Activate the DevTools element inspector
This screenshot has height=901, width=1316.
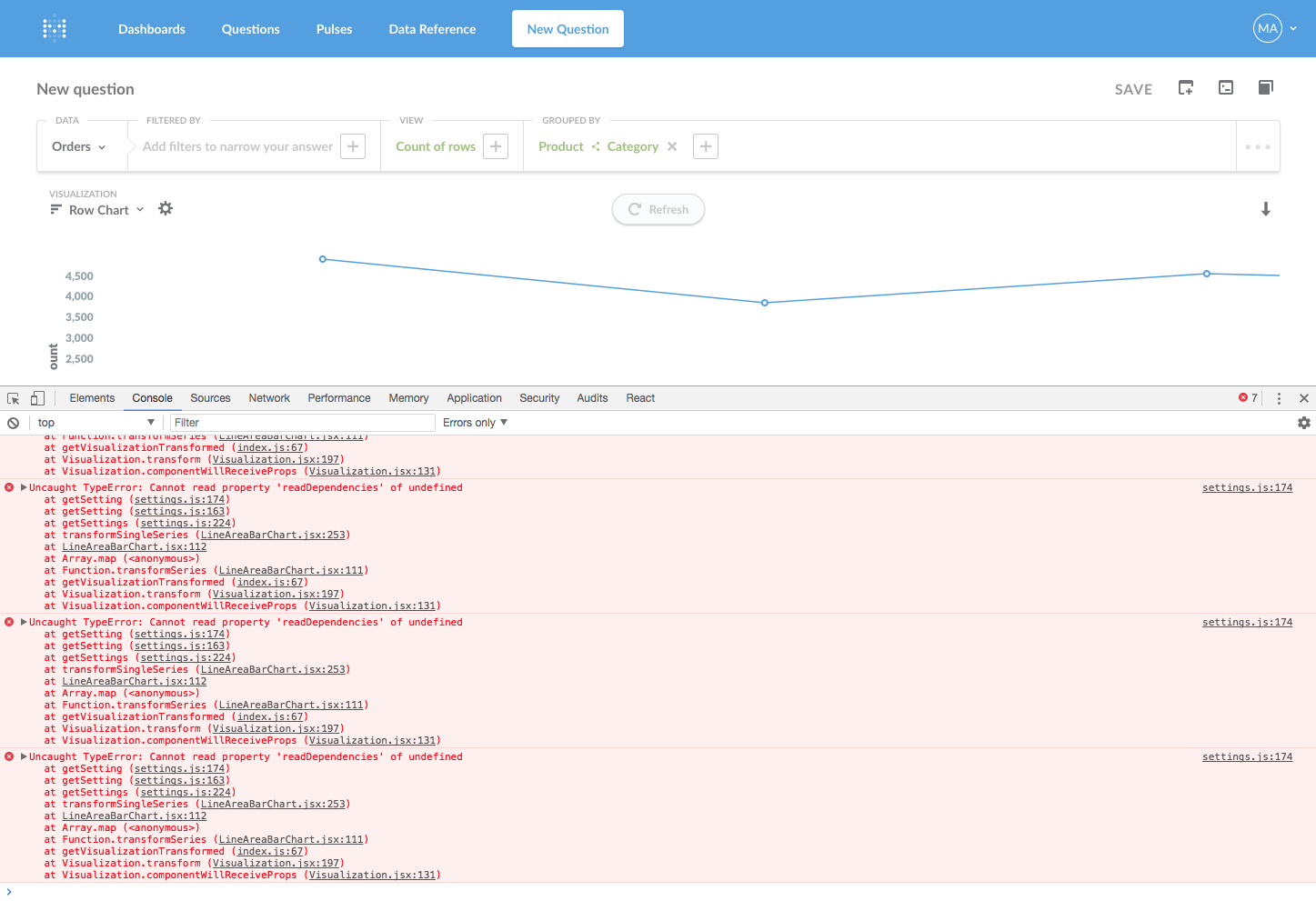pyautogui.click(x=14, y=398)
